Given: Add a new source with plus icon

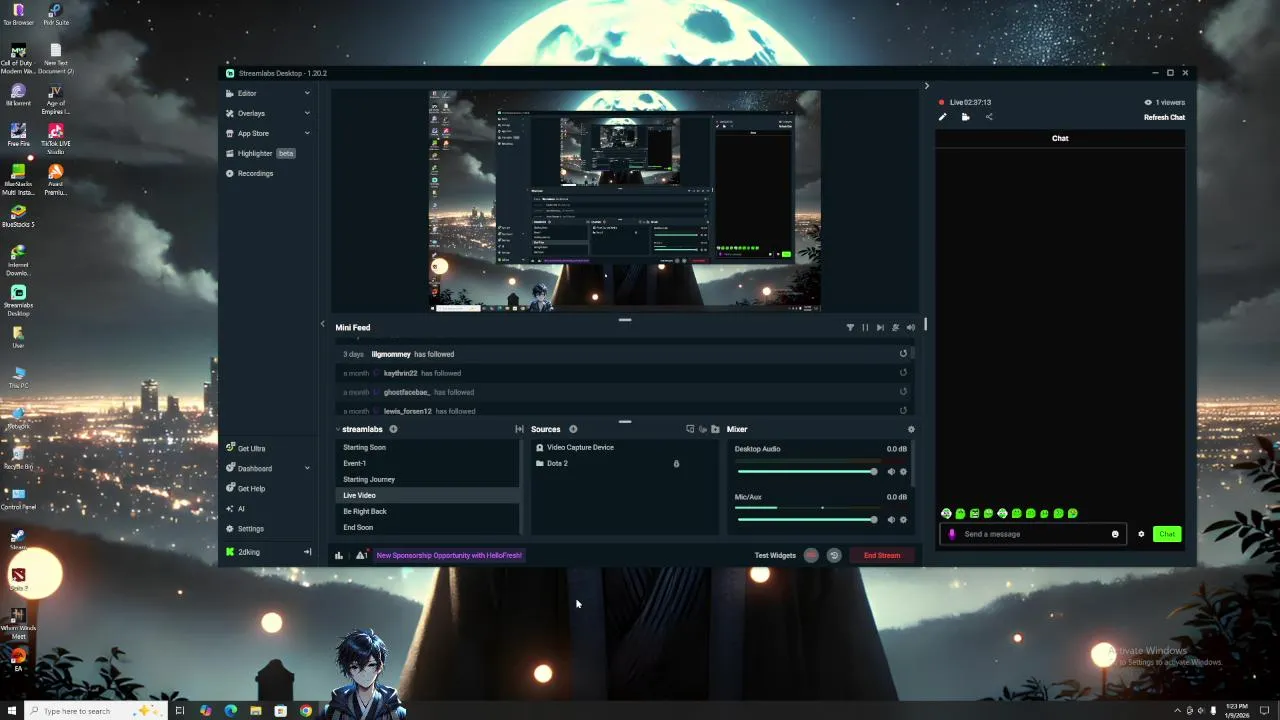Looking at the screenshot, I should (x=573, y=429).
